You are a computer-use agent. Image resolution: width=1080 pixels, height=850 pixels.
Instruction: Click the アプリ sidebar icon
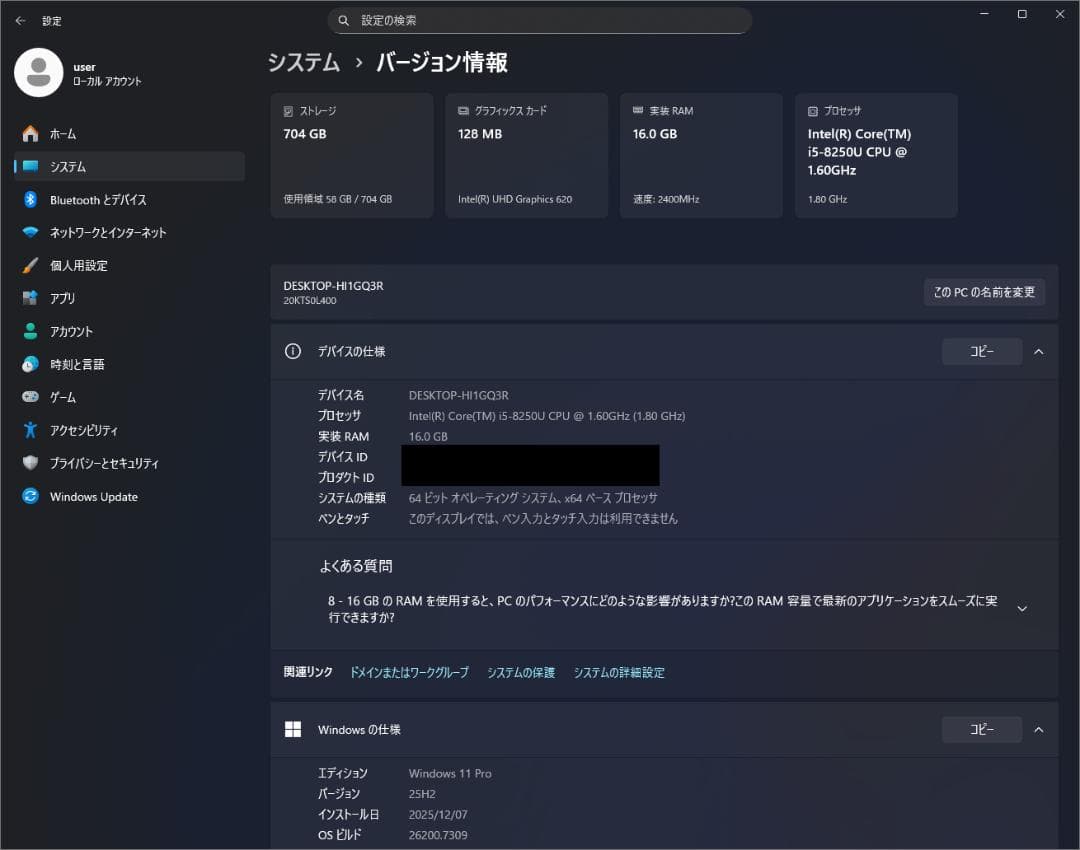pyautogui.click(x=70, y=298)
